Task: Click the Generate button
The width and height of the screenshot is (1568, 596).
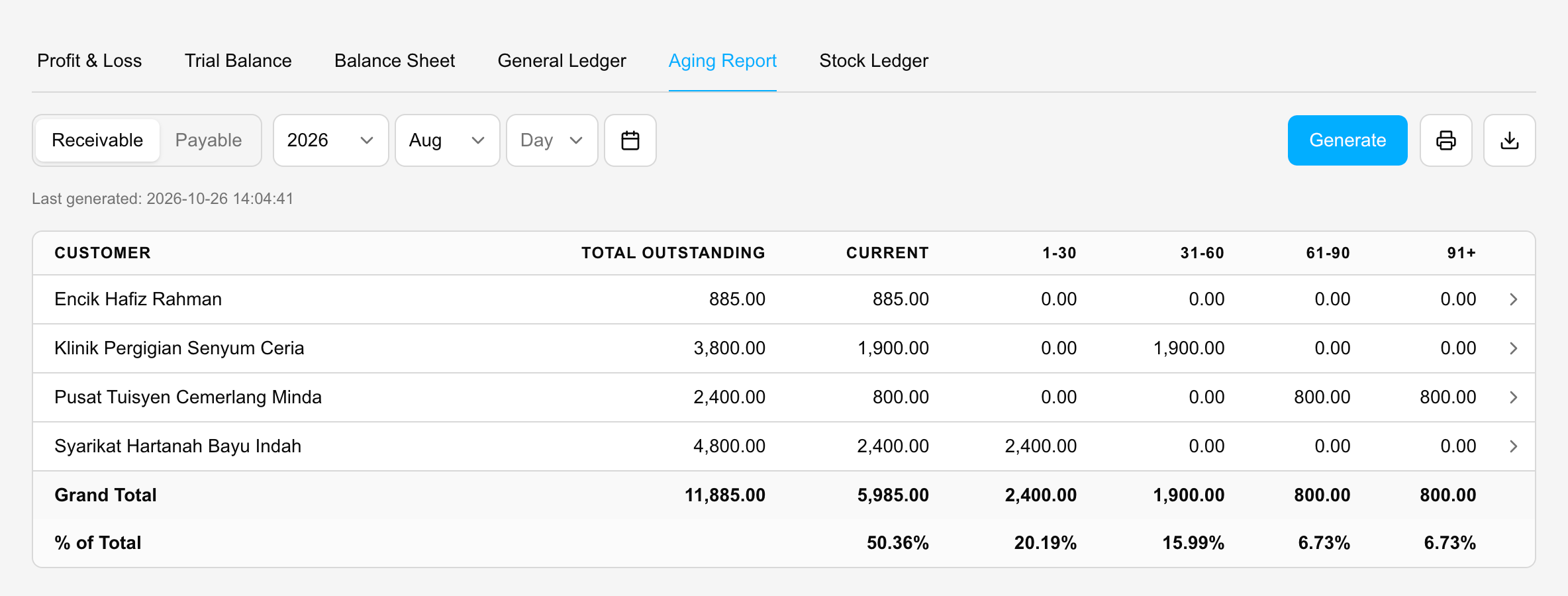Action: click(1347, 140)
